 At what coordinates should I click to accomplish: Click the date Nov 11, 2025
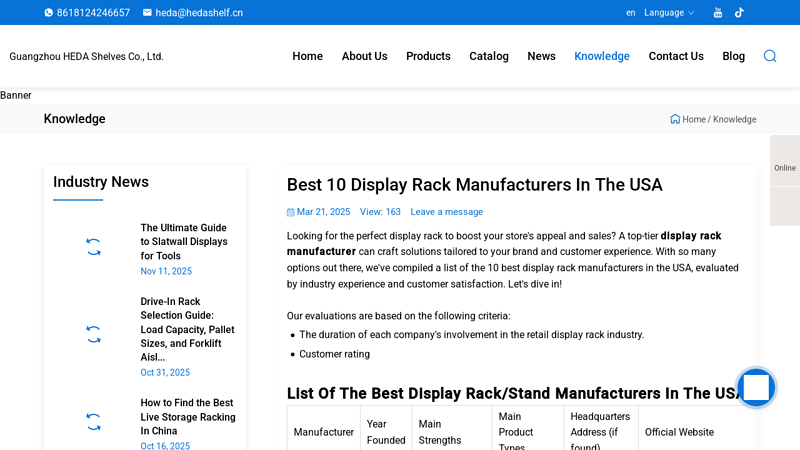coord(166,271)
